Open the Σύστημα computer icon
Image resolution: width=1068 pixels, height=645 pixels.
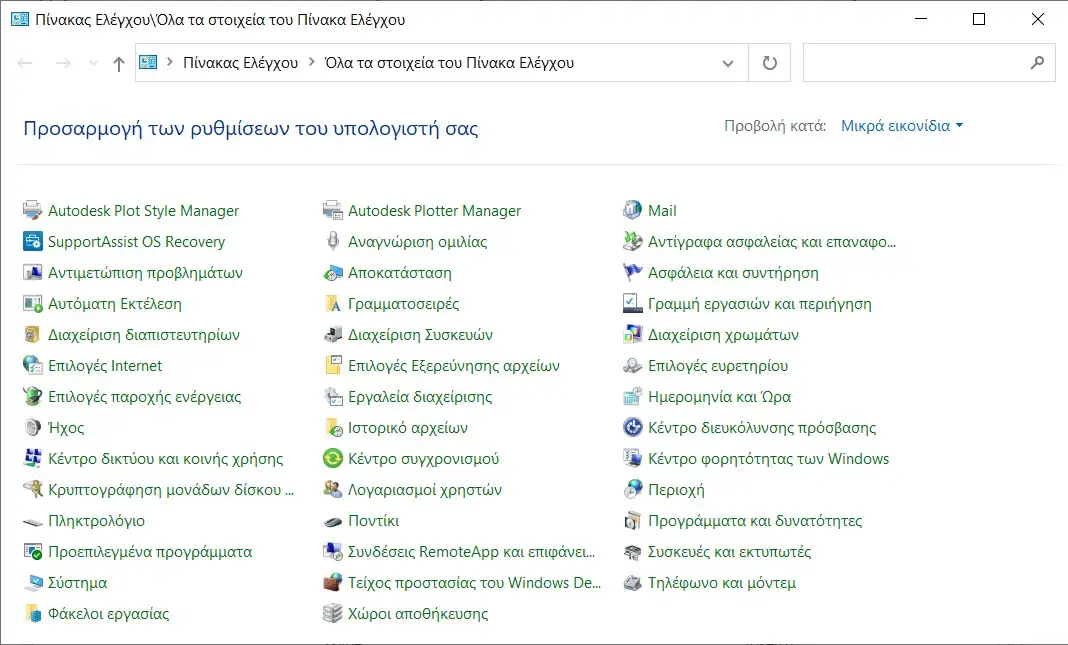coord(32,582)
